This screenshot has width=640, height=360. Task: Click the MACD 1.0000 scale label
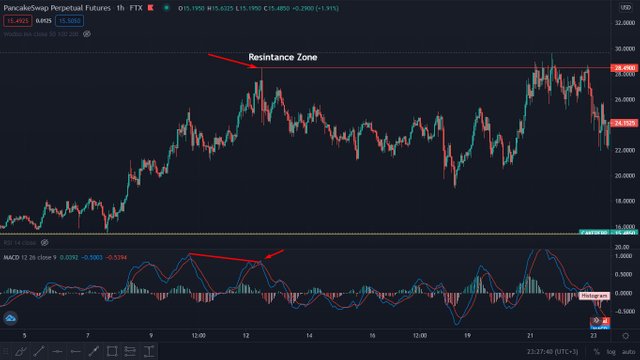point(623,256)
